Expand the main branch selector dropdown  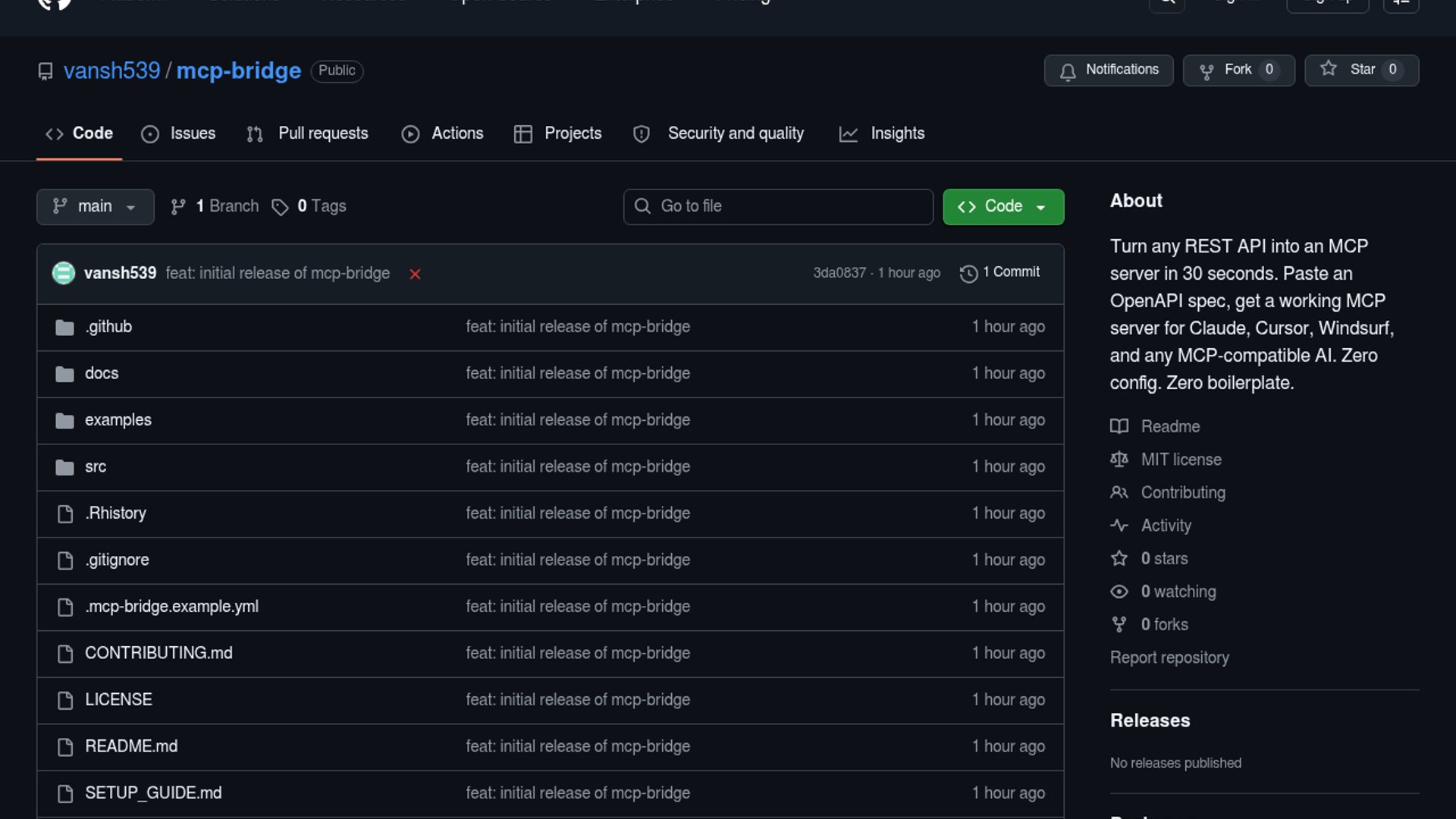point(95,207)
